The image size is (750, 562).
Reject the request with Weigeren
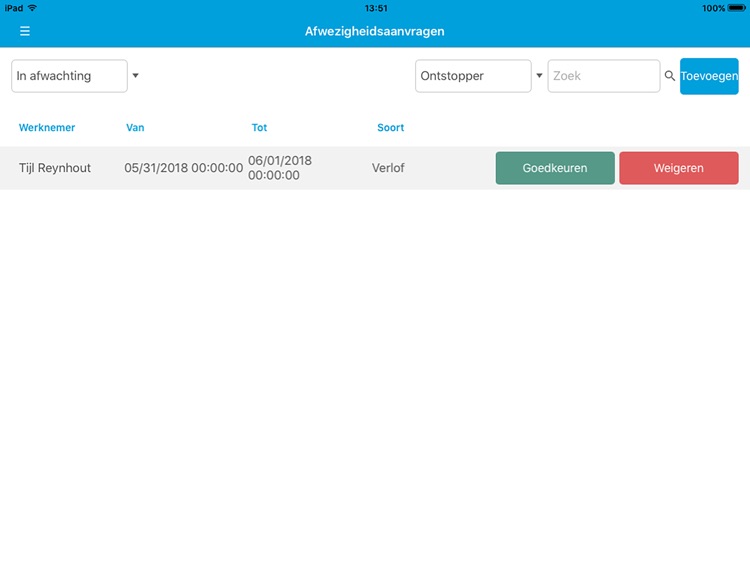(679, 168)
